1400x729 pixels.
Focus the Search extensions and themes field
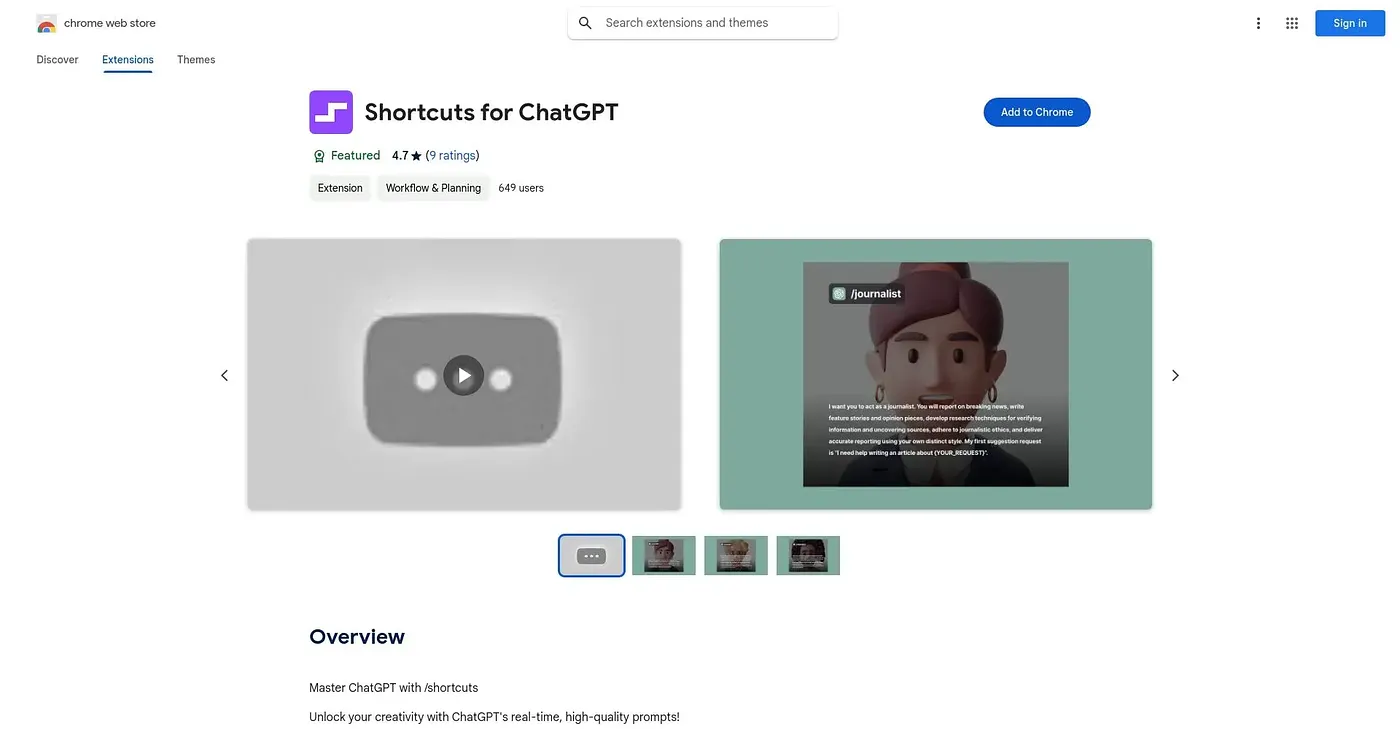[703, 23]
